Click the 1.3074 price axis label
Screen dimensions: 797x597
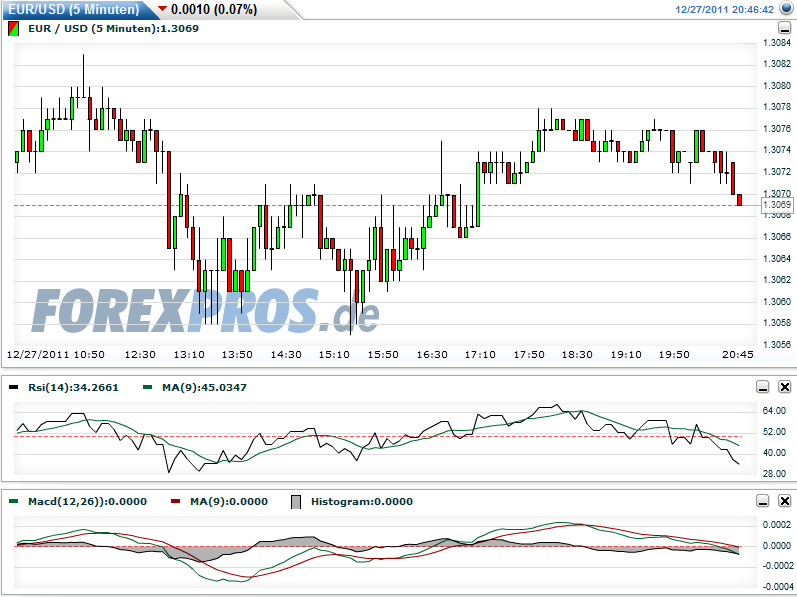(x=777, y=150)
